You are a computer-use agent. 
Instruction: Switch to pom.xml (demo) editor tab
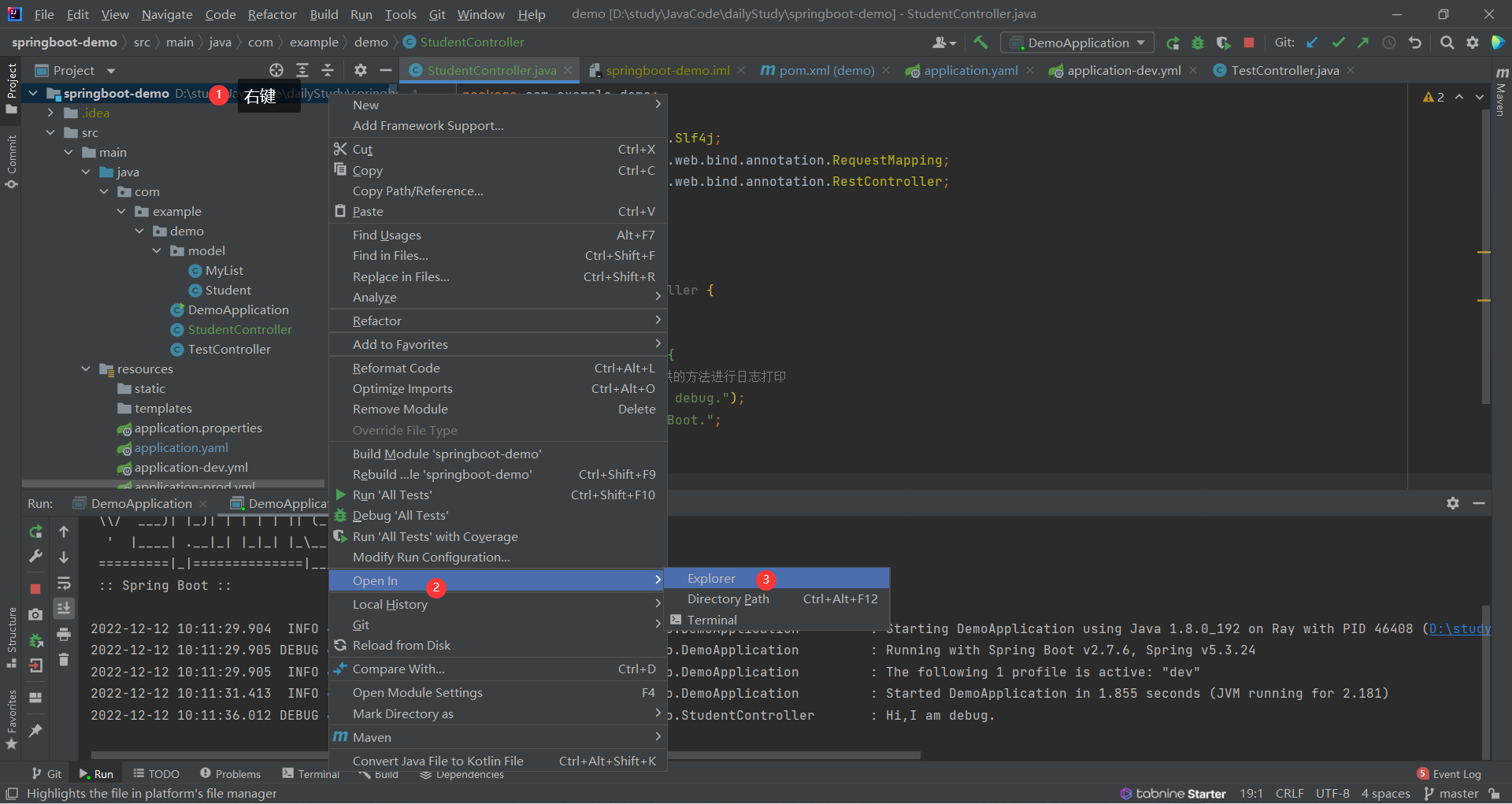tap(826, 70)
